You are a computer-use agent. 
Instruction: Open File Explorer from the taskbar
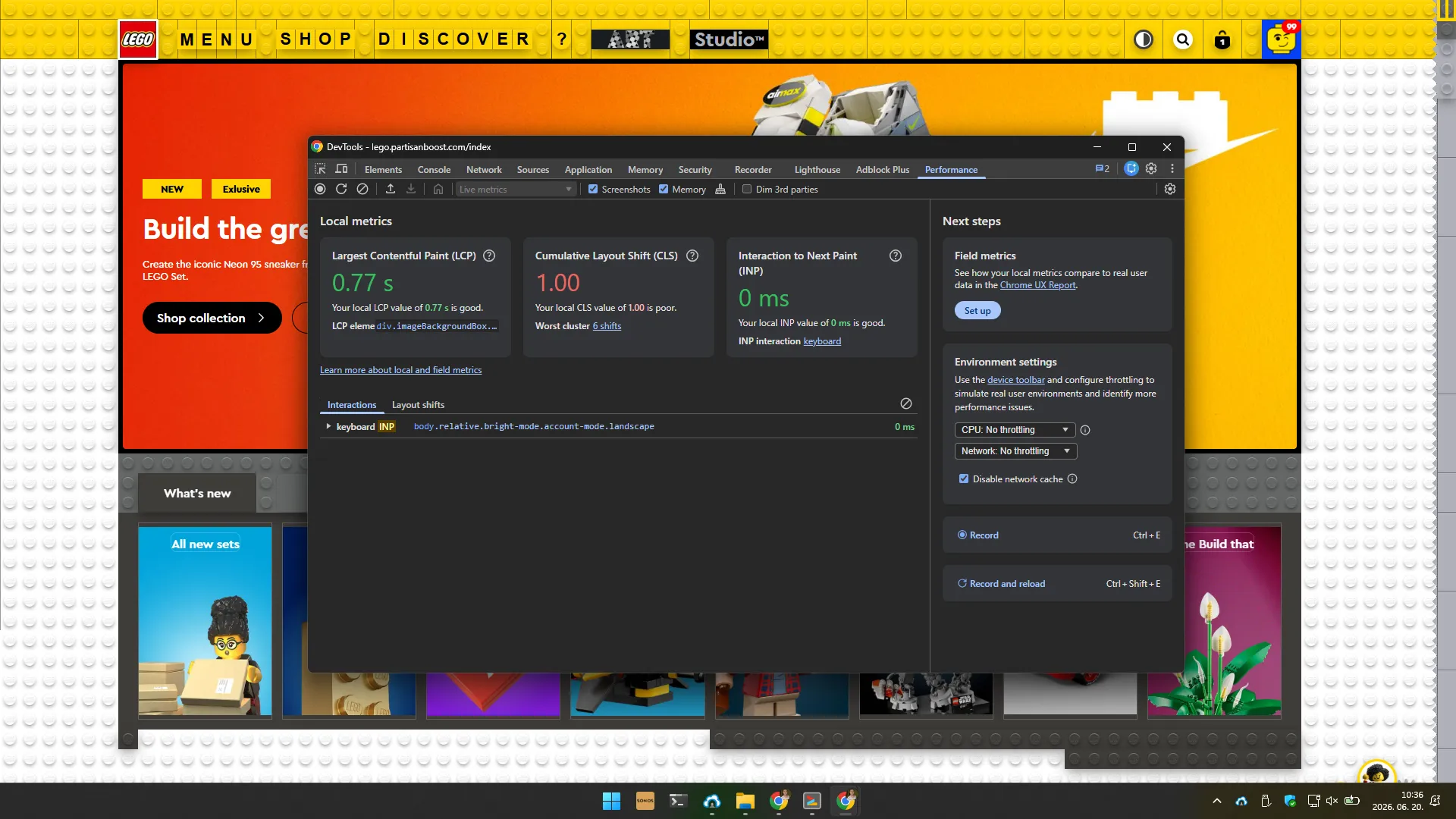(x=745, y=801)
